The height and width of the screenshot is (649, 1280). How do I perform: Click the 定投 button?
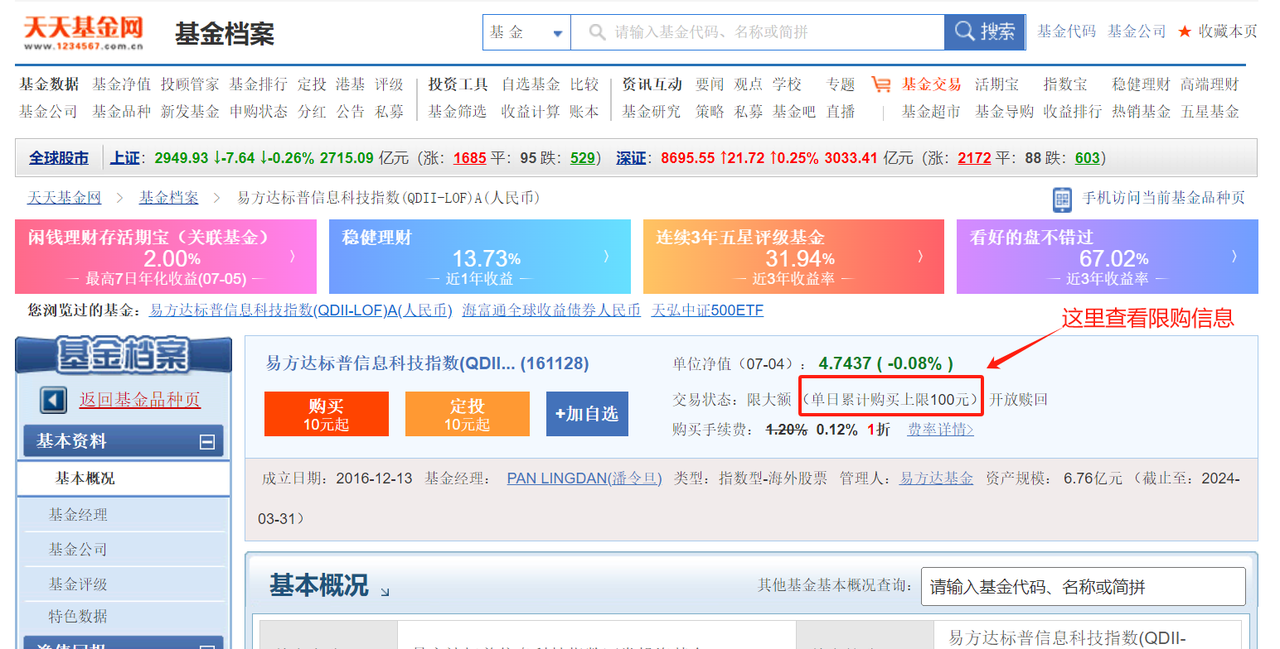click(467, 414)
